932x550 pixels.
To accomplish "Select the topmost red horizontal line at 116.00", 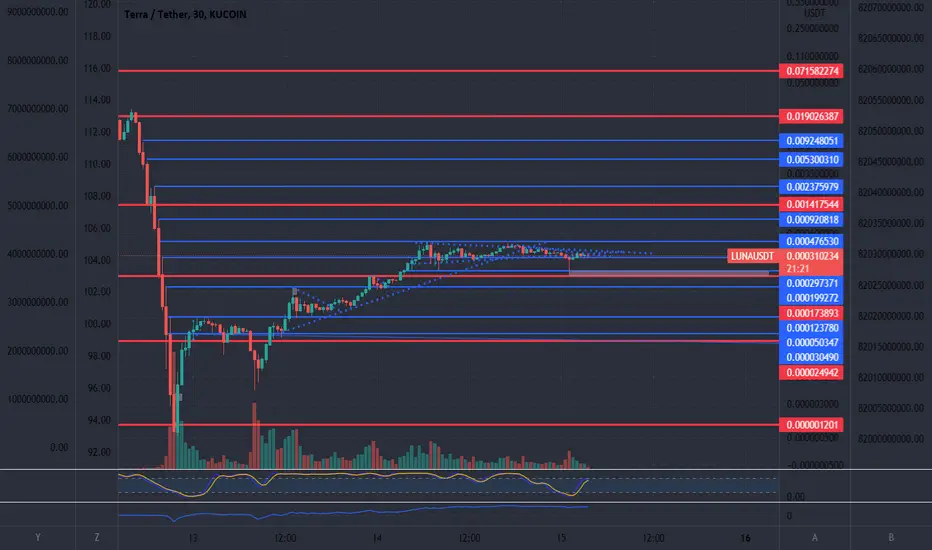I will (448, 71).
